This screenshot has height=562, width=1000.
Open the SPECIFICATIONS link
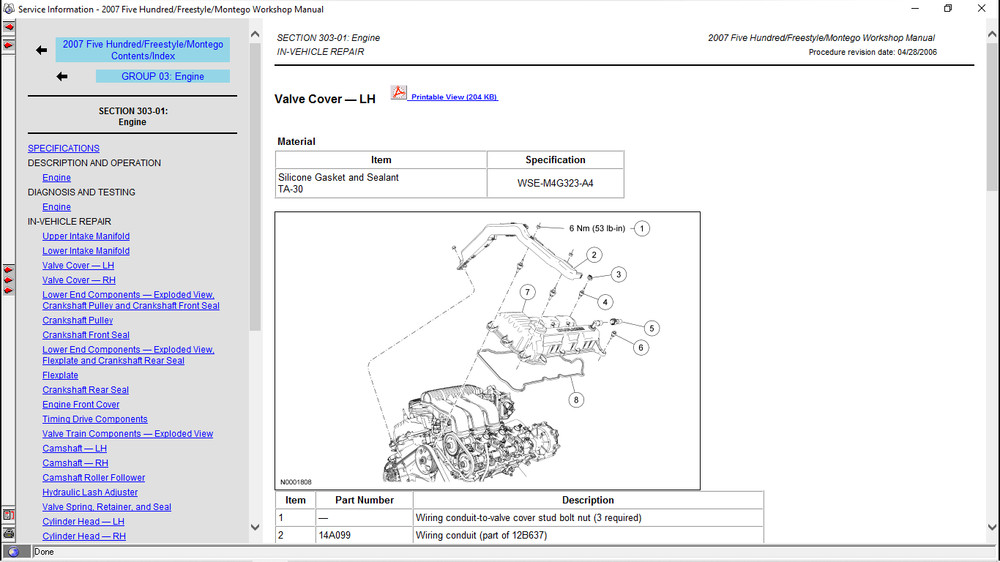pyautogui.click(x=63, y=148)
